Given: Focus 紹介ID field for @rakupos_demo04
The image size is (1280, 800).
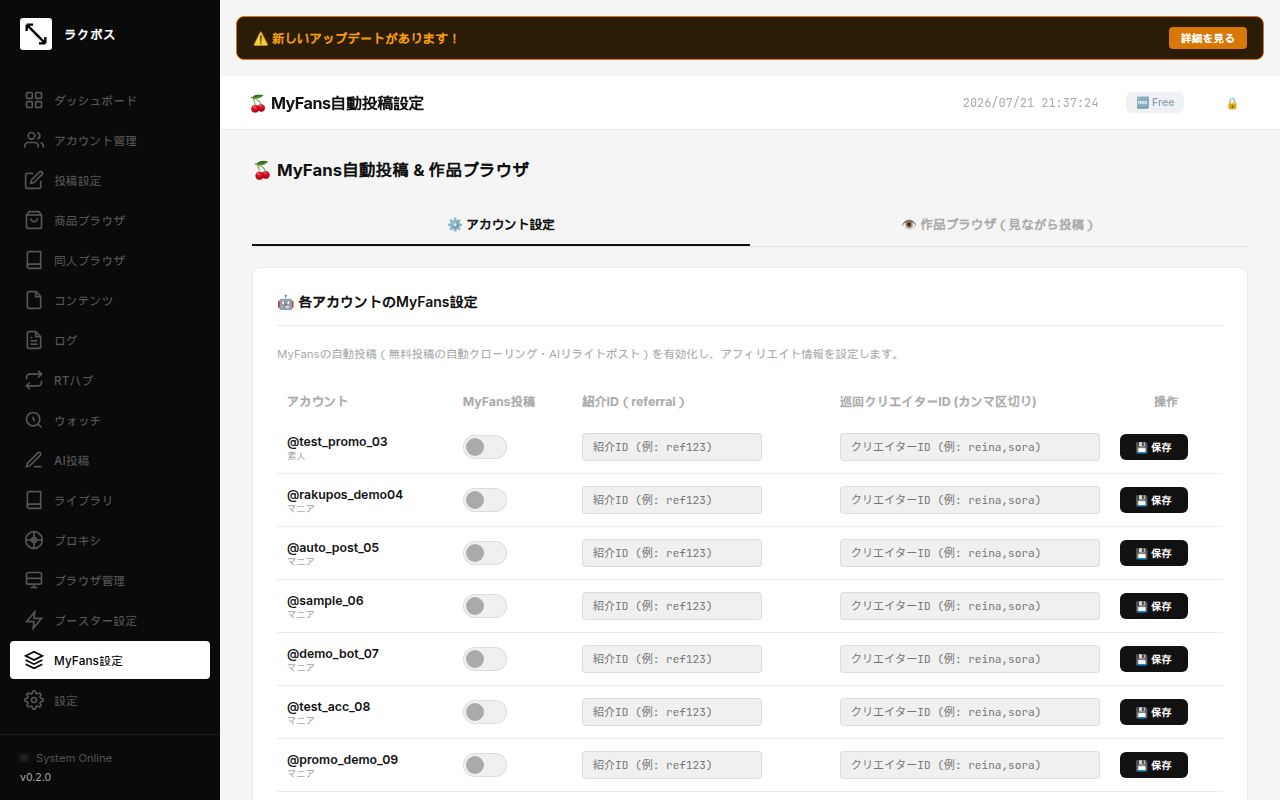Looking at the screenshot, I should pos(672,500).
